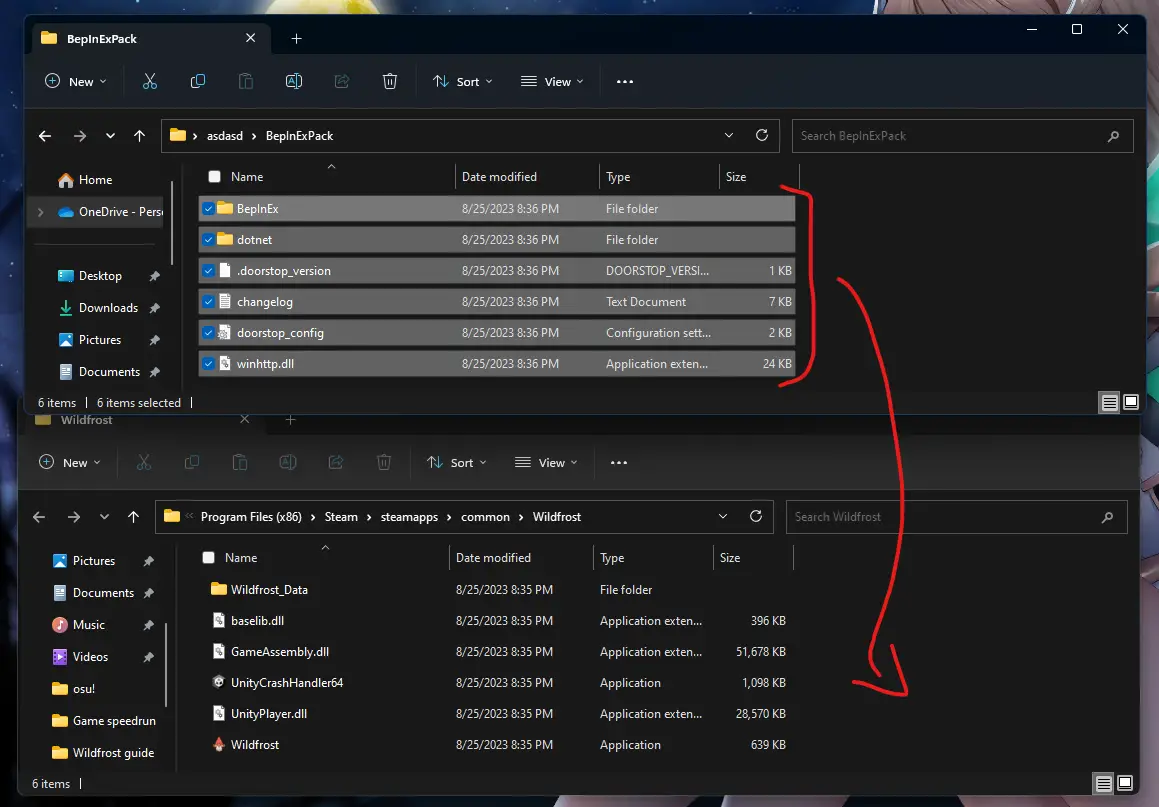The width and height of the screenshot is (1159, 807).
Task: Open Sort dropdown in Wildfrost window
Action: [x=457, y=463]
